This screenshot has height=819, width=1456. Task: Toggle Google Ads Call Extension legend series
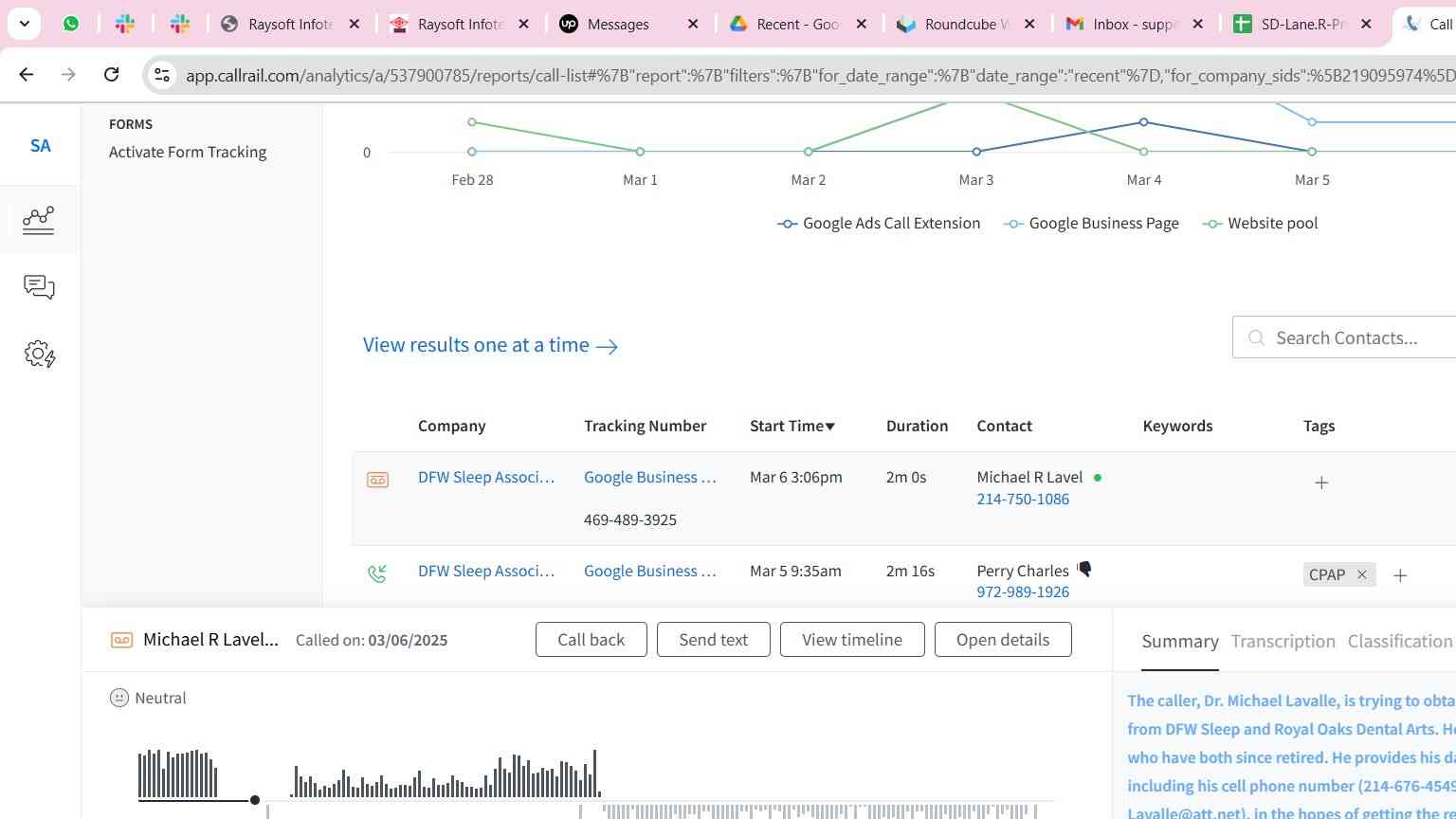coord(879,223)
